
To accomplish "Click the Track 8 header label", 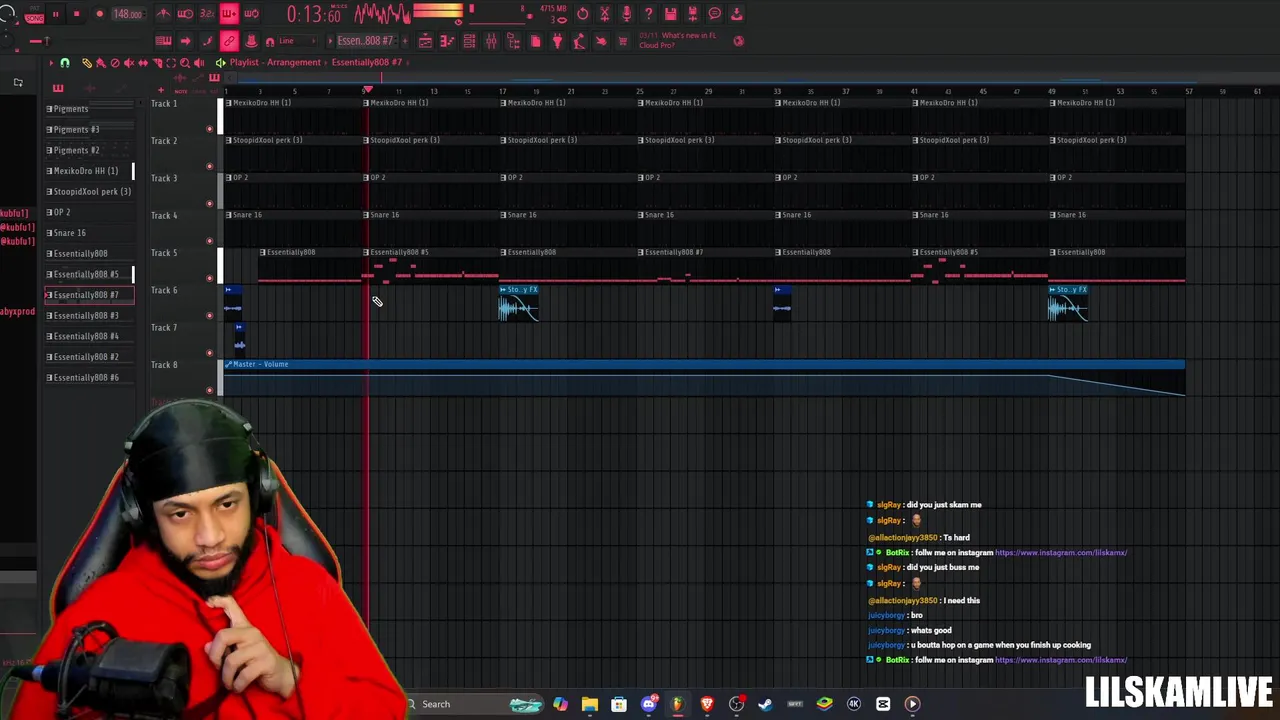I will 164,365.
